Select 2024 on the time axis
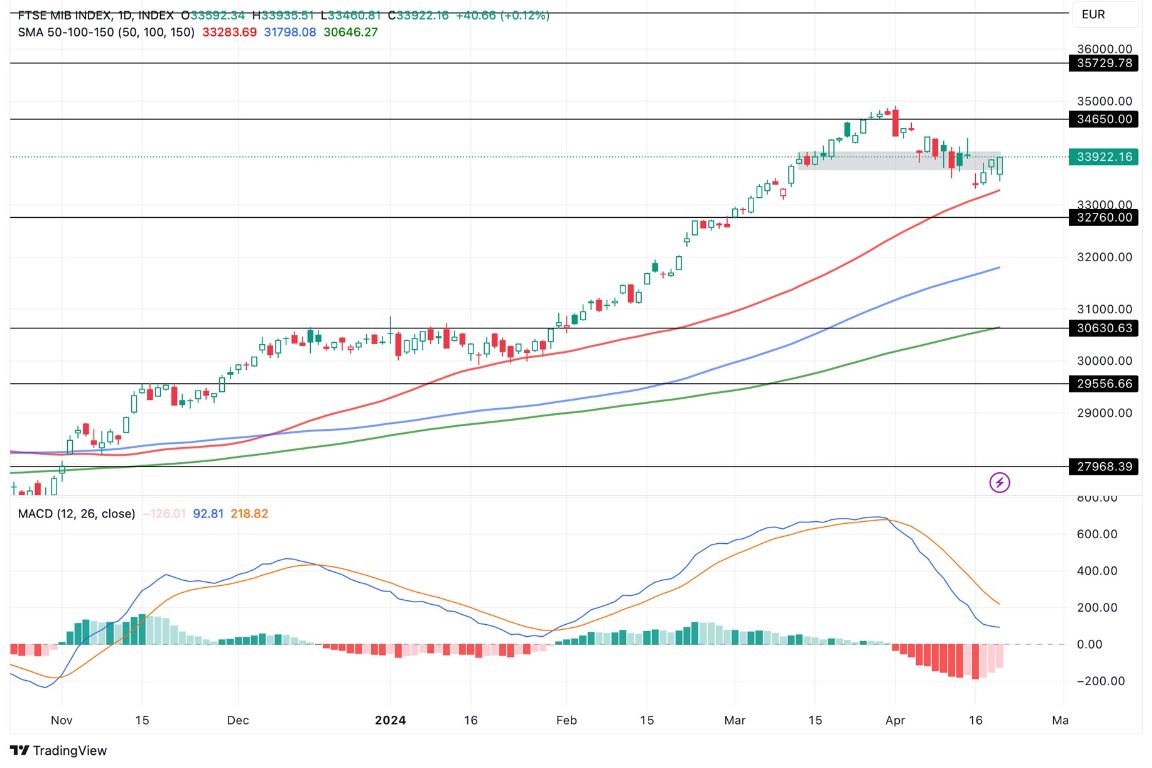 pos(389,720)
